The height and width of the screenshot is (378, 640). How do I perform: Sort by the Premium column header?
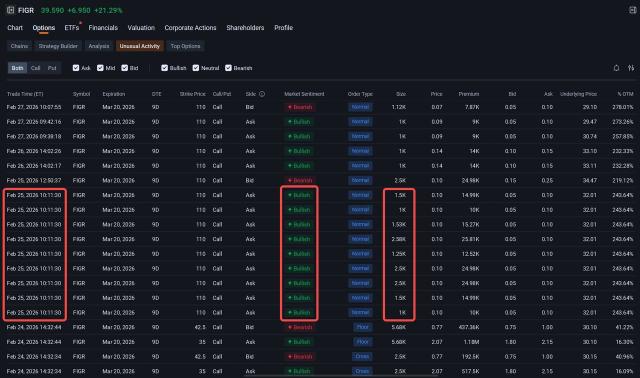tap(469, 94)
